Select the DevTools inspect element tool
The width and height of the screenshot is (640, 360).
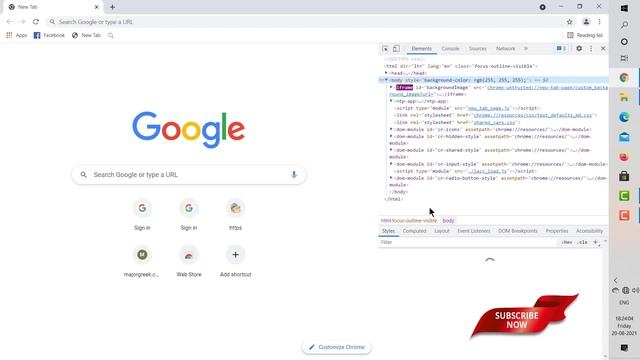385,49
